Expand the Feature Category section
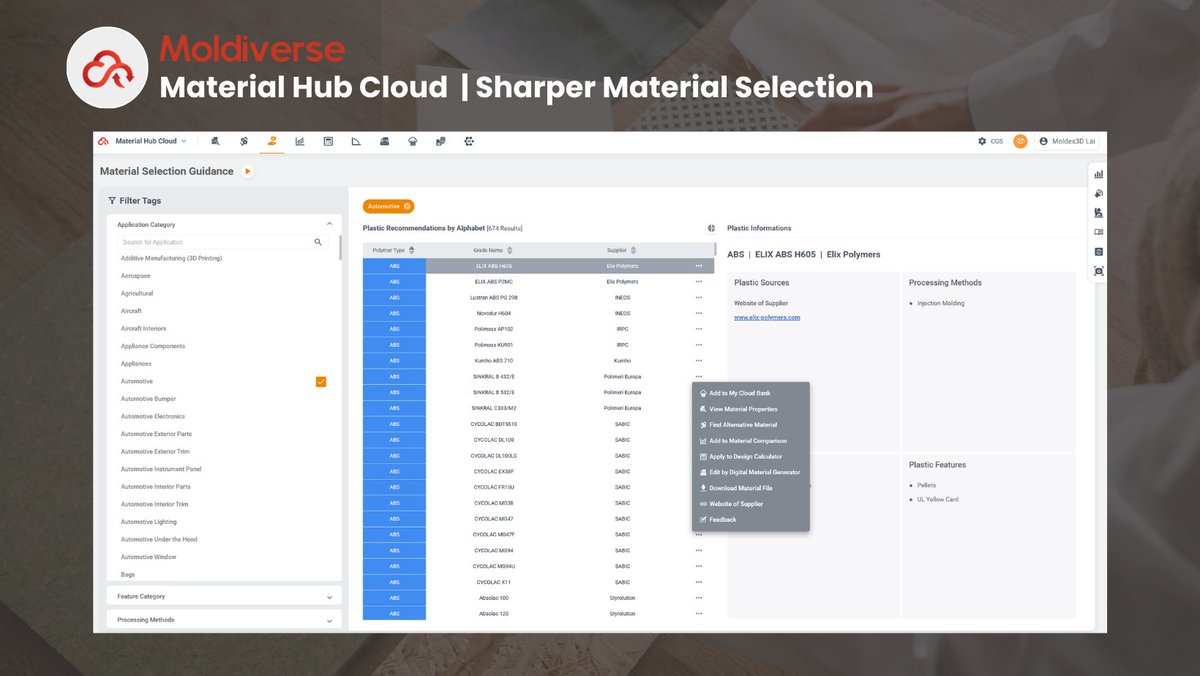The width and height of the screenshot is (1200, 676). click(224, 596)
